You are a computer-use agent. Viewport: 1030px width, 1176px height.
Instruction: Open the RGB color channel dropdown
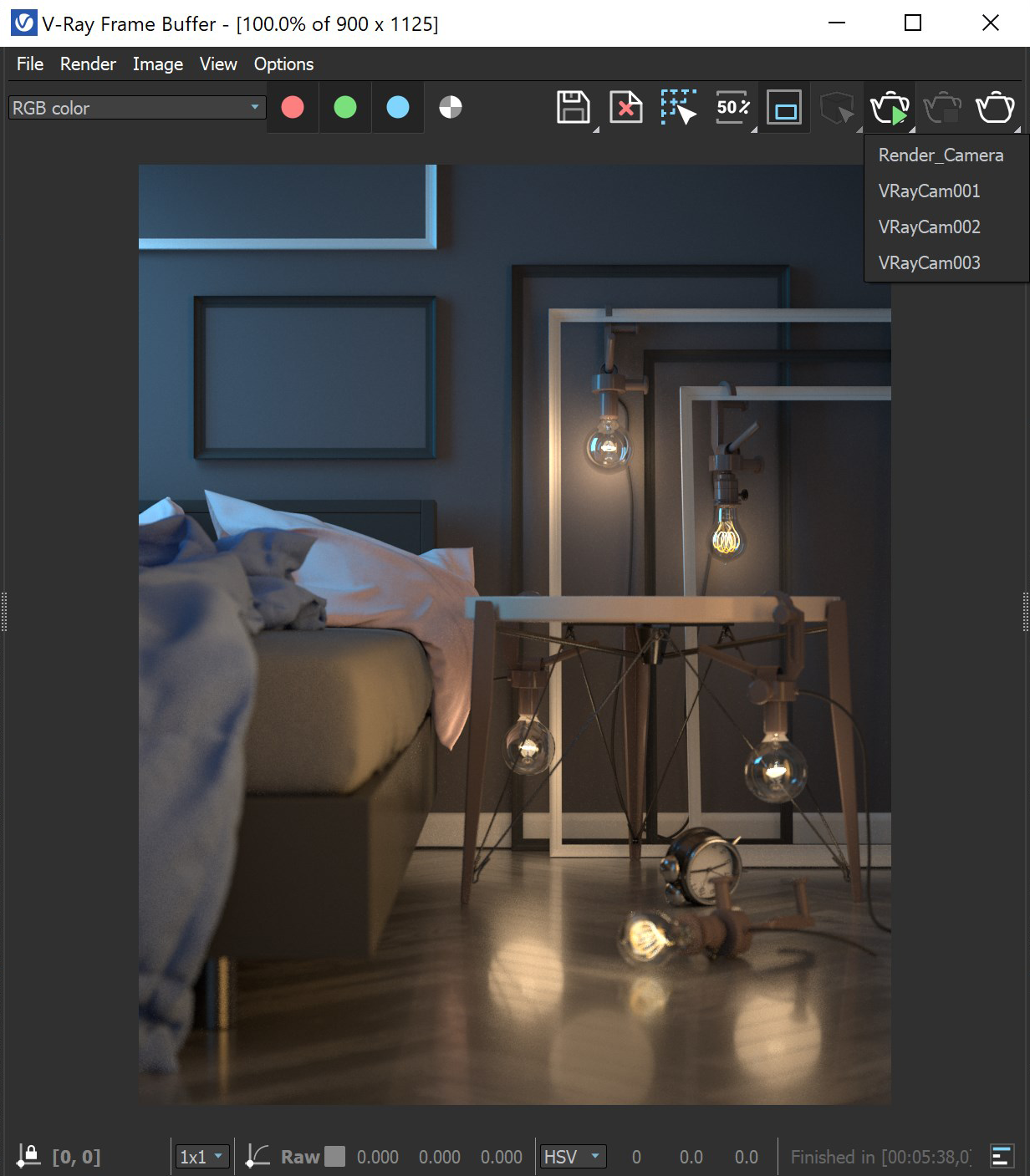(x=136, y=108)
